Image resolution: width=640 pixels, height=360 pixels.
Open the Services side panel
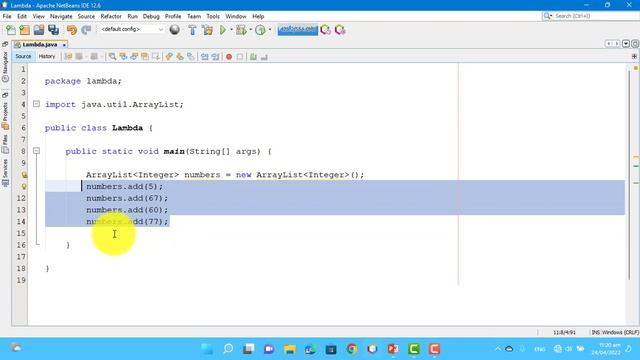(5, 173)
